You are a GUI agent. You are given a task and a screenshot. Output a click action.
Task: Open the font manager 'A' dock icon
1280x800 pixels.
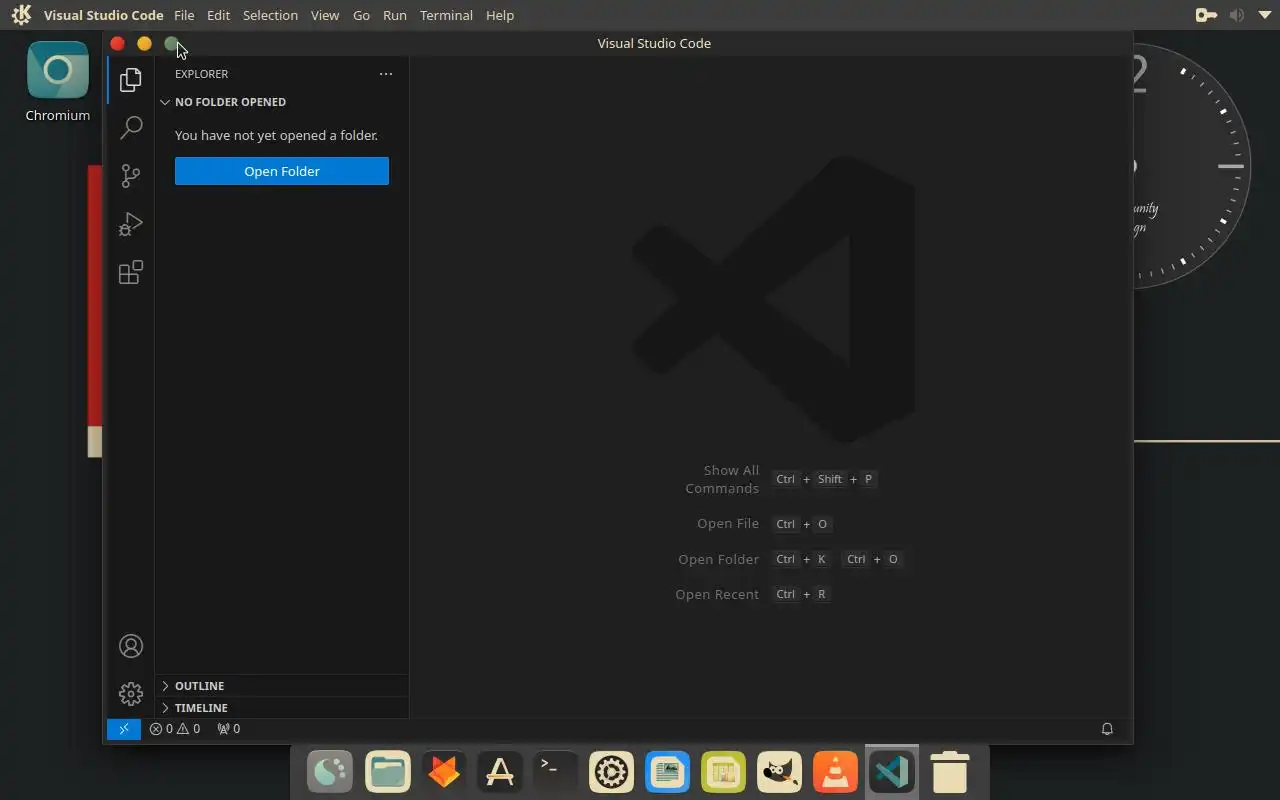pos(500,772)
